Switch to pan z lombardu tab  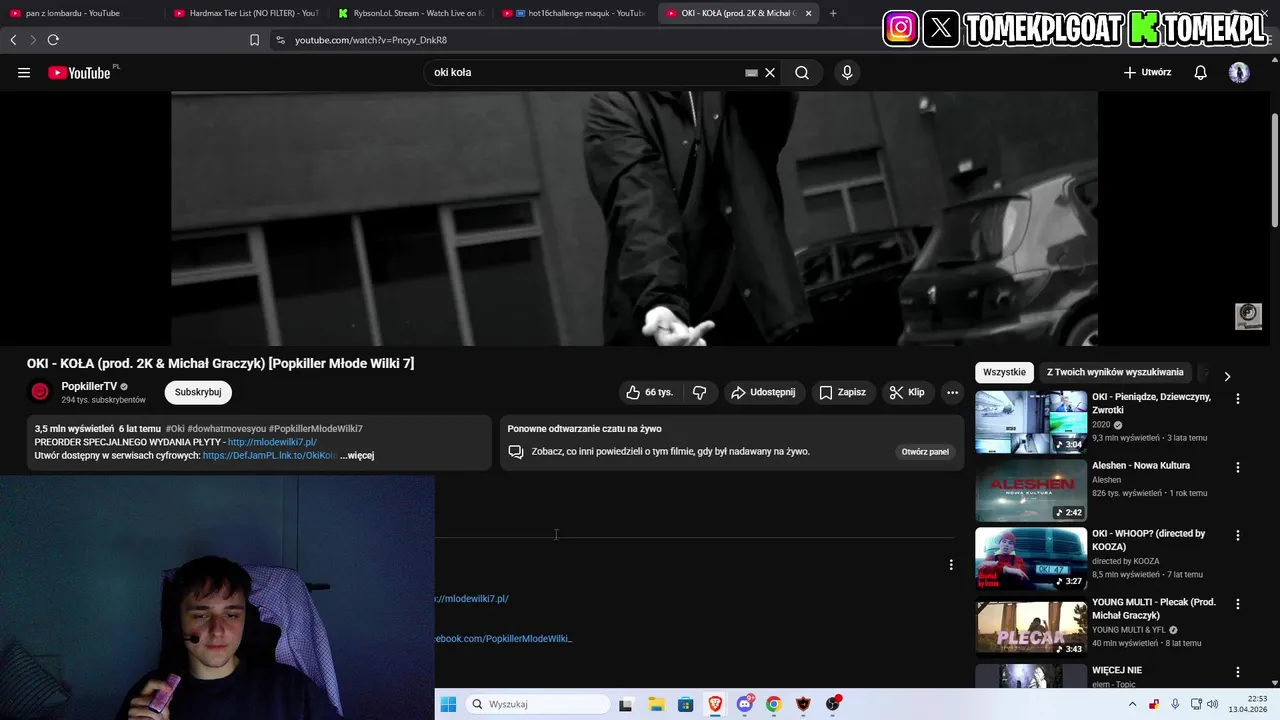click(80, 13)
